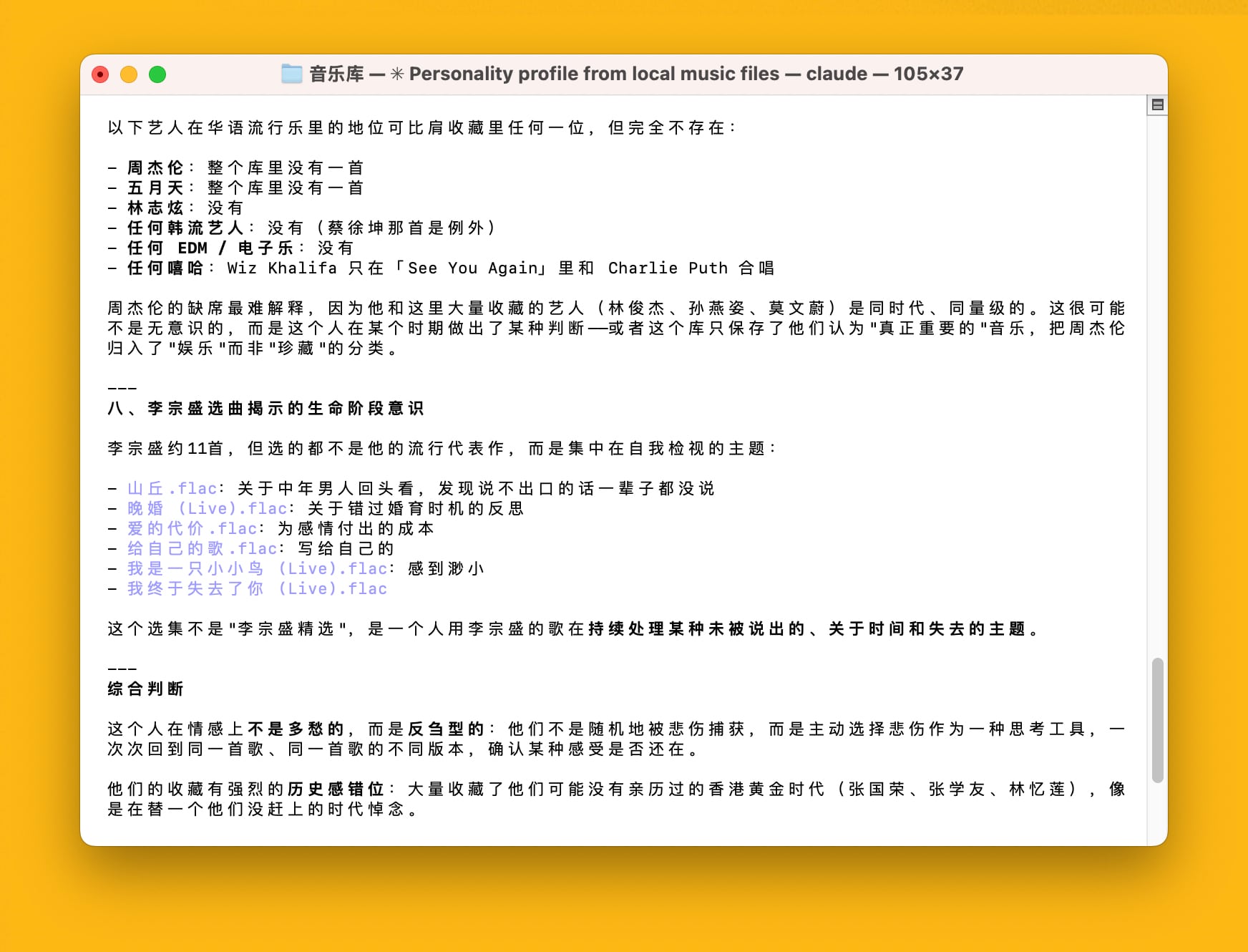Zoom the terminal window with green button
The height and width of the screenshot is (952, 1248).
pyautogui.click(x=157, y=74)
